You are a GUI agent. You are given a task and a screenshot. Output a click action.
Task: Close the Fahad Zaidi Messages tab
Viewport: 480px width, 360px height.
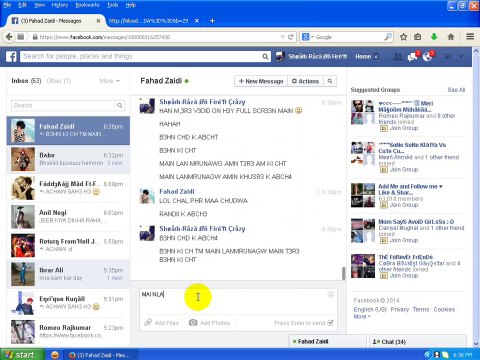(x=98, y=21)
